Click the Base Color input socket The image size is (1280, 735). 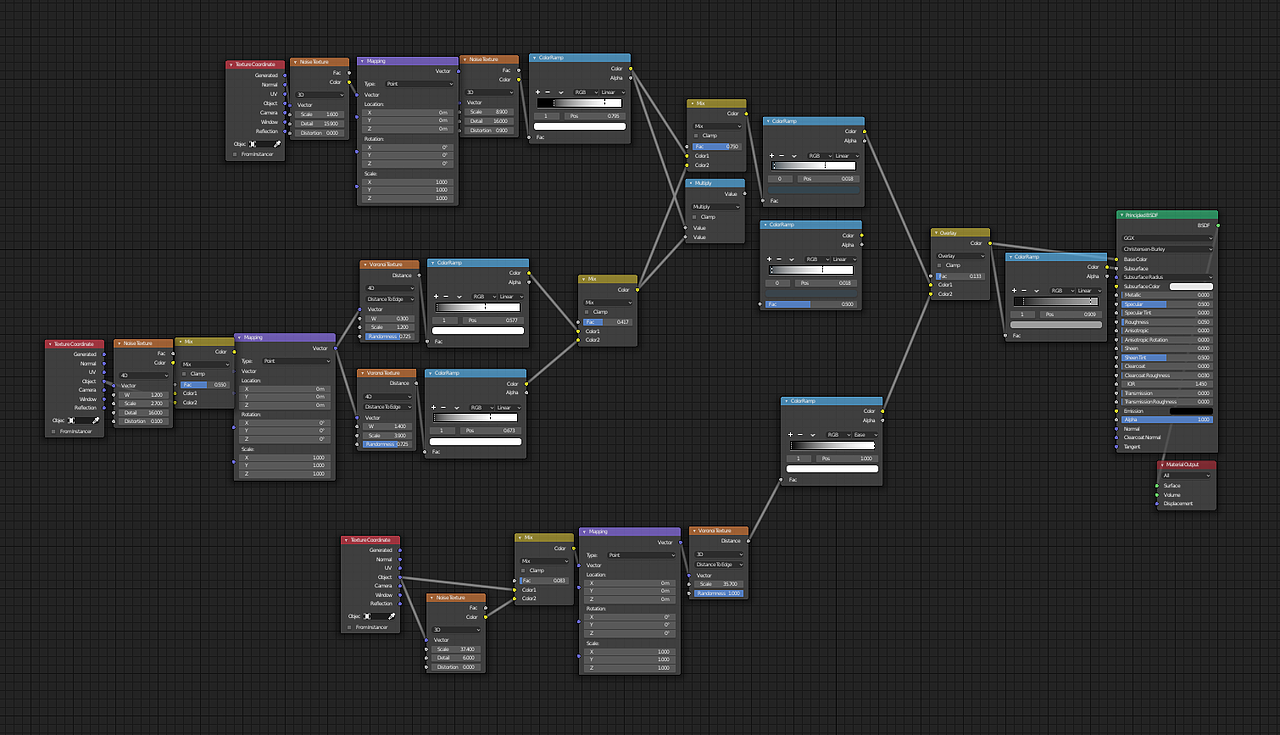click(1117, 259)
